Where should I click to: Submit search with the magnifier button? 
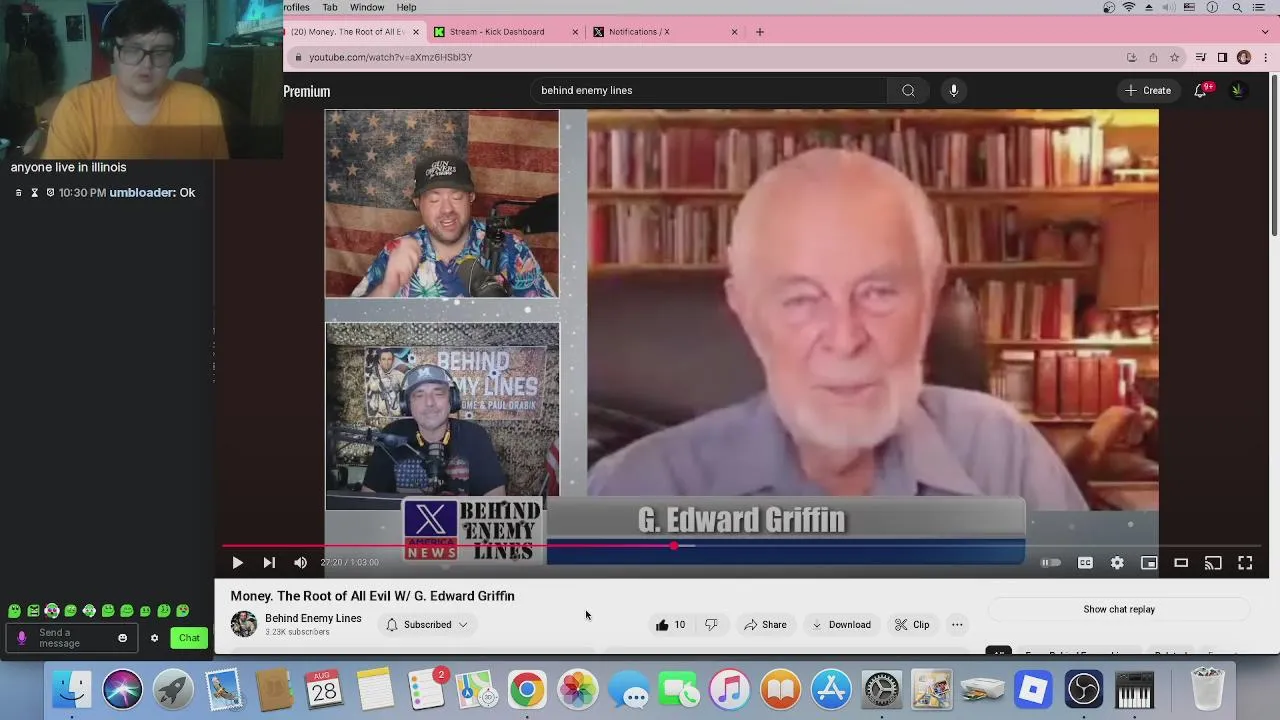pyautogui.click(x=908, y=90)
